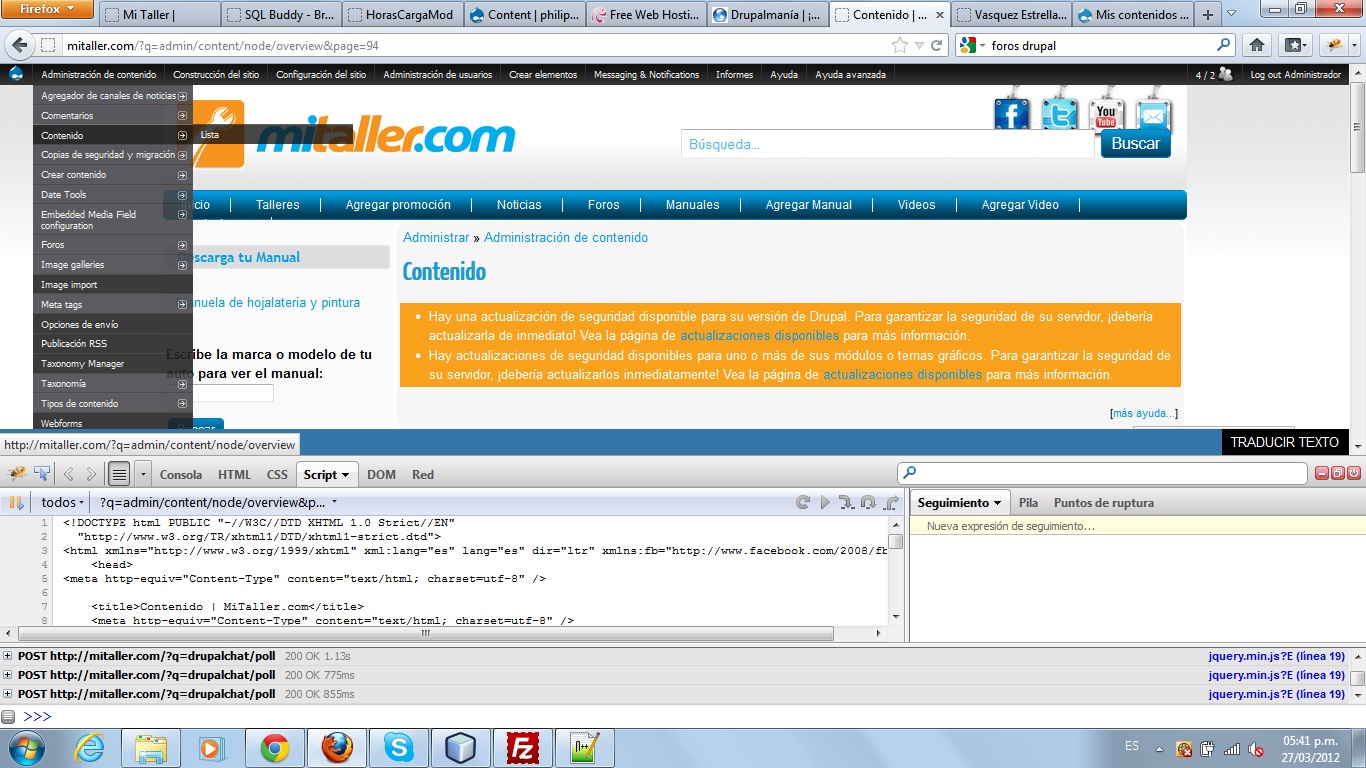Open the URL bar history dropdown arrow
Screen dimensions: 1366x768
click(919, 45)
